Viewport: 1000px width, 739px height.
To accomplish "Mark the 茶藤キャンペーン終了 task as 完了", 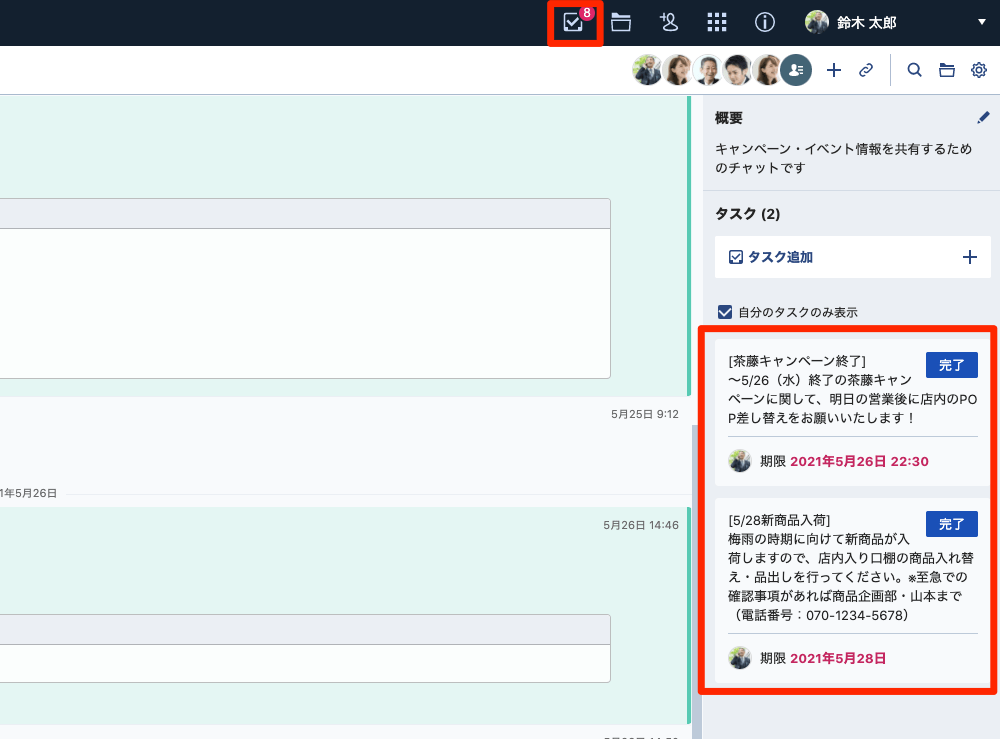I will coord(951,365).
